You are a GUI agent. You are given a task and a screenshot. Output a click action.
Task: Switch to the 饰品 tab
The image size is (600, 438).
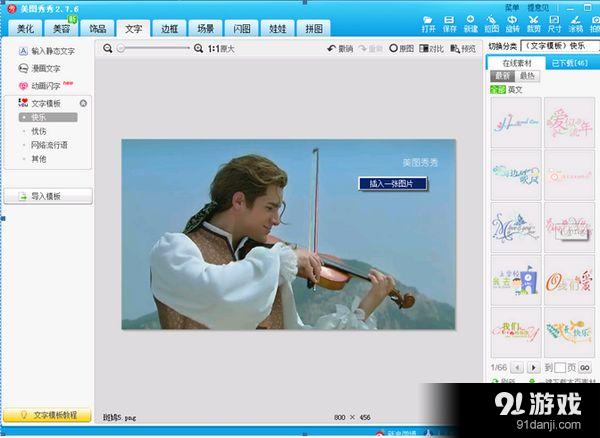coord(98,28)
